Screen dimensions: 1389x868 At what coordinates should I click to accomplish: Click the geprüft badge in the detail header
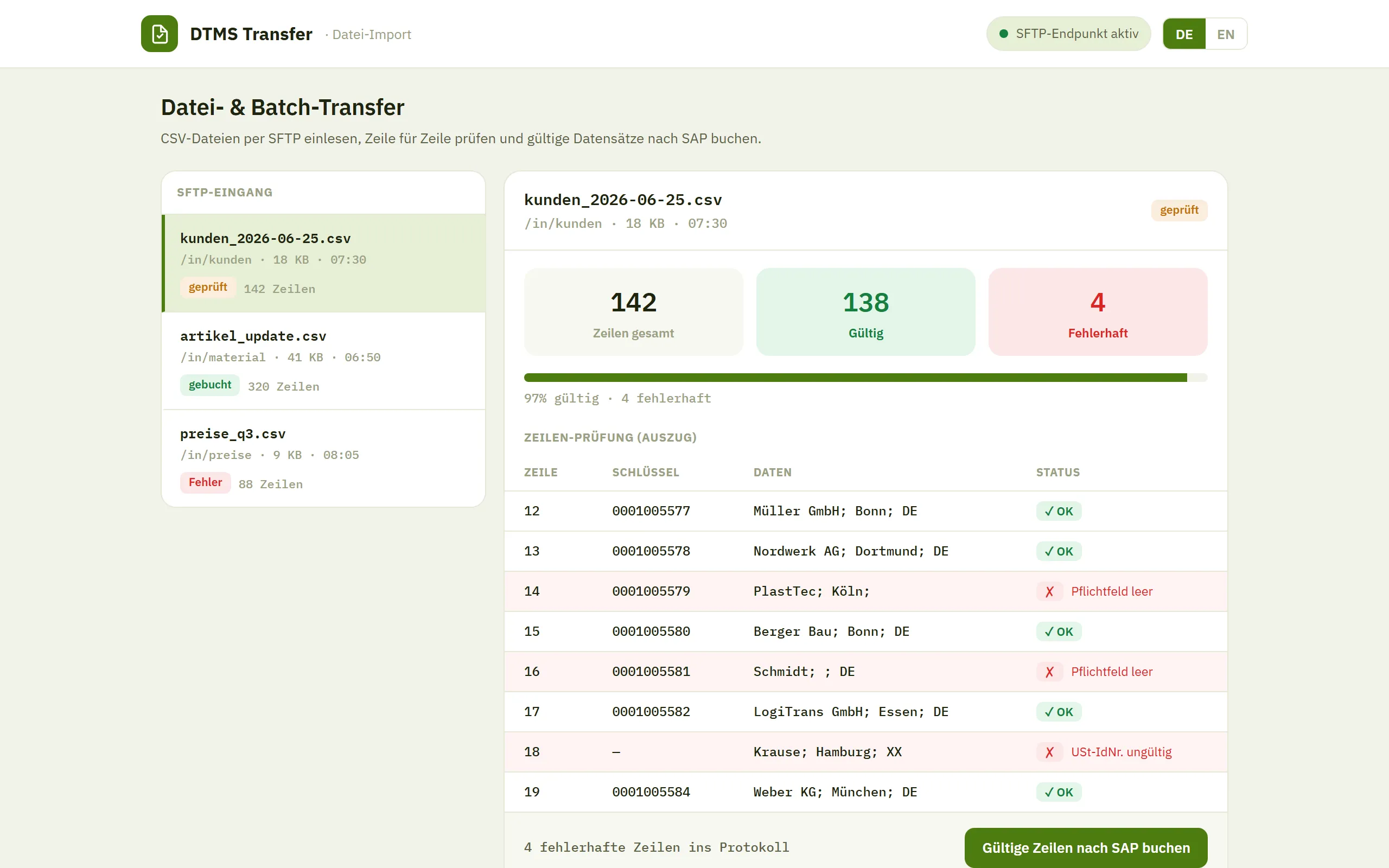point(1179,210)
